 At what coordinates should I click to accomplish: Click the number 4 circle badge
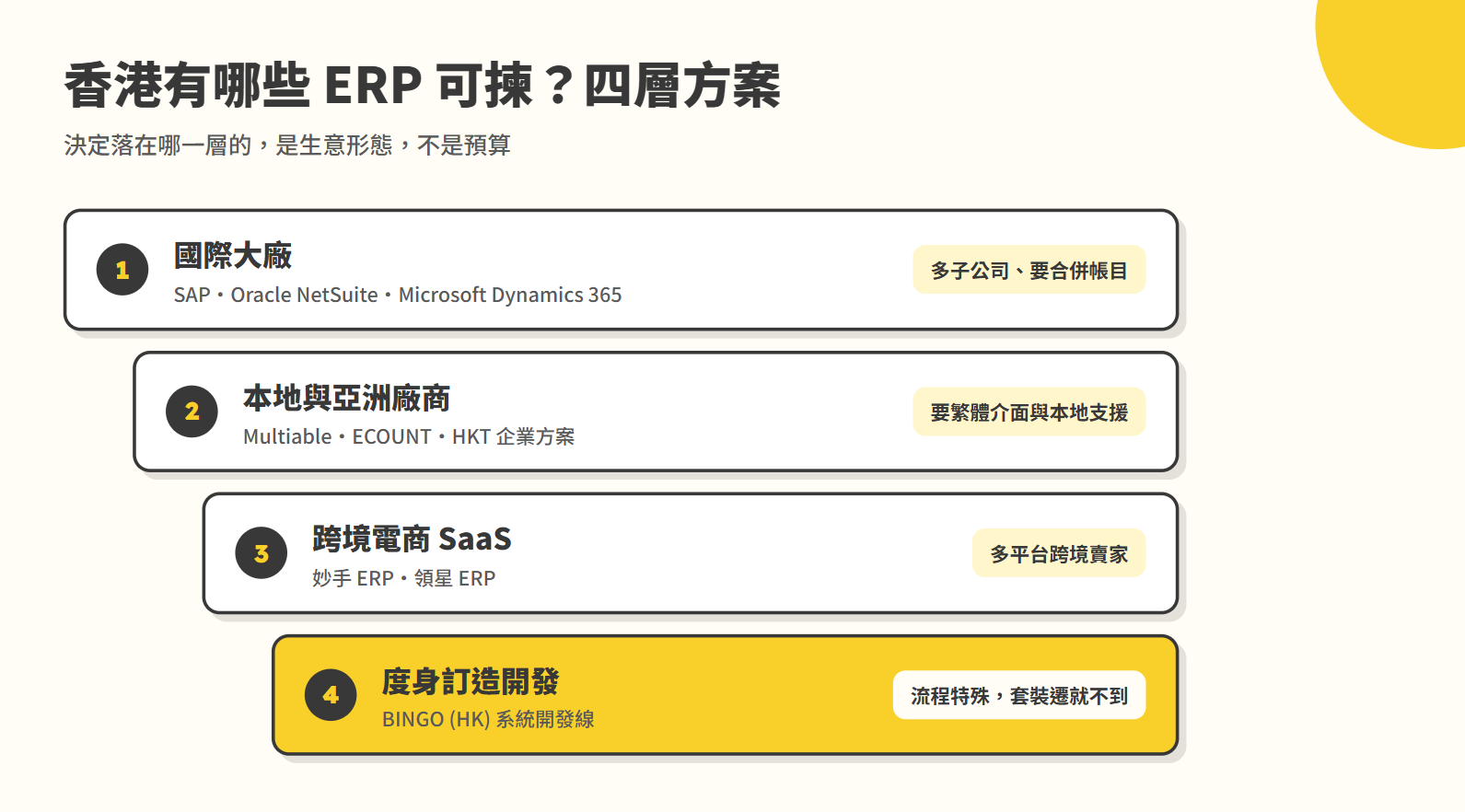(331, 695)
